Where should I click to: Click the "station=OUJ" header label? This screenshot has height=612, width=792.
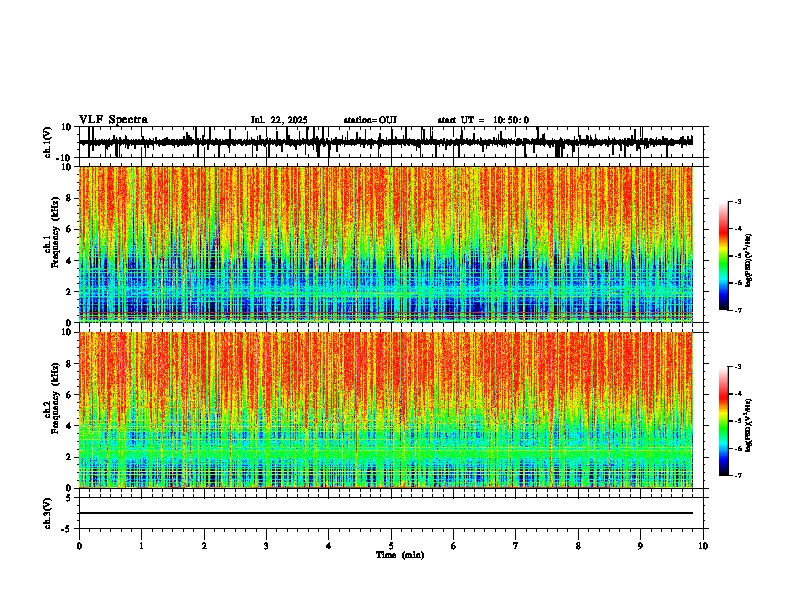(370, 120)
